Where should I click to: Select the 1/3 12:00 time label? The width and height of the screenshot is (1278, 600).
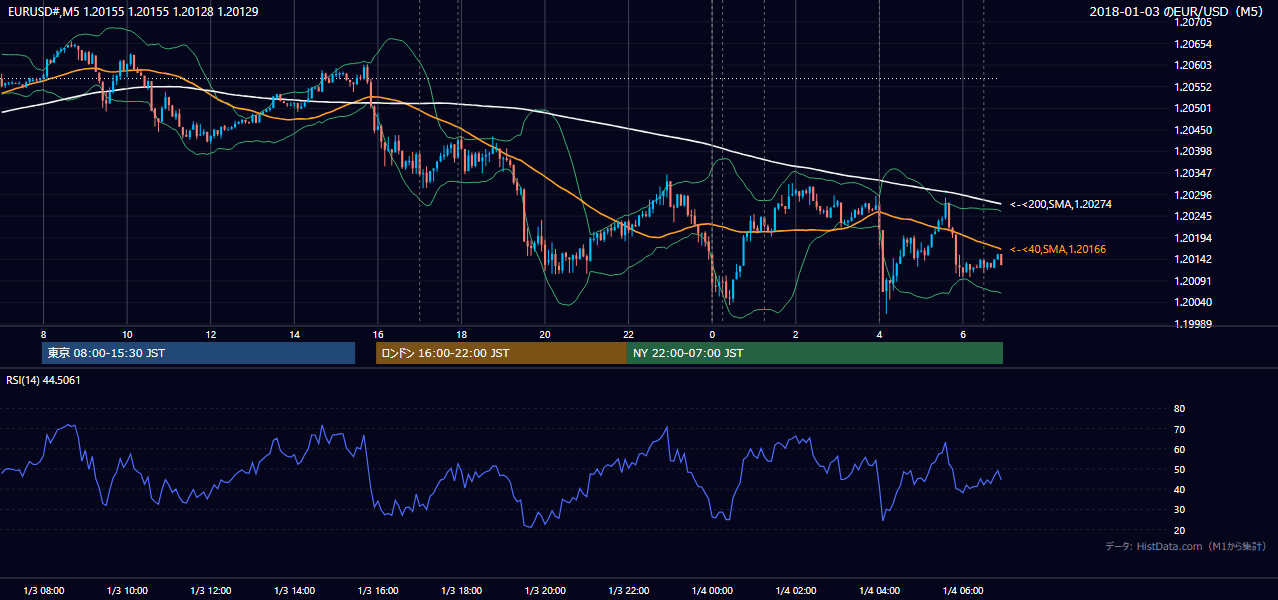211,591
